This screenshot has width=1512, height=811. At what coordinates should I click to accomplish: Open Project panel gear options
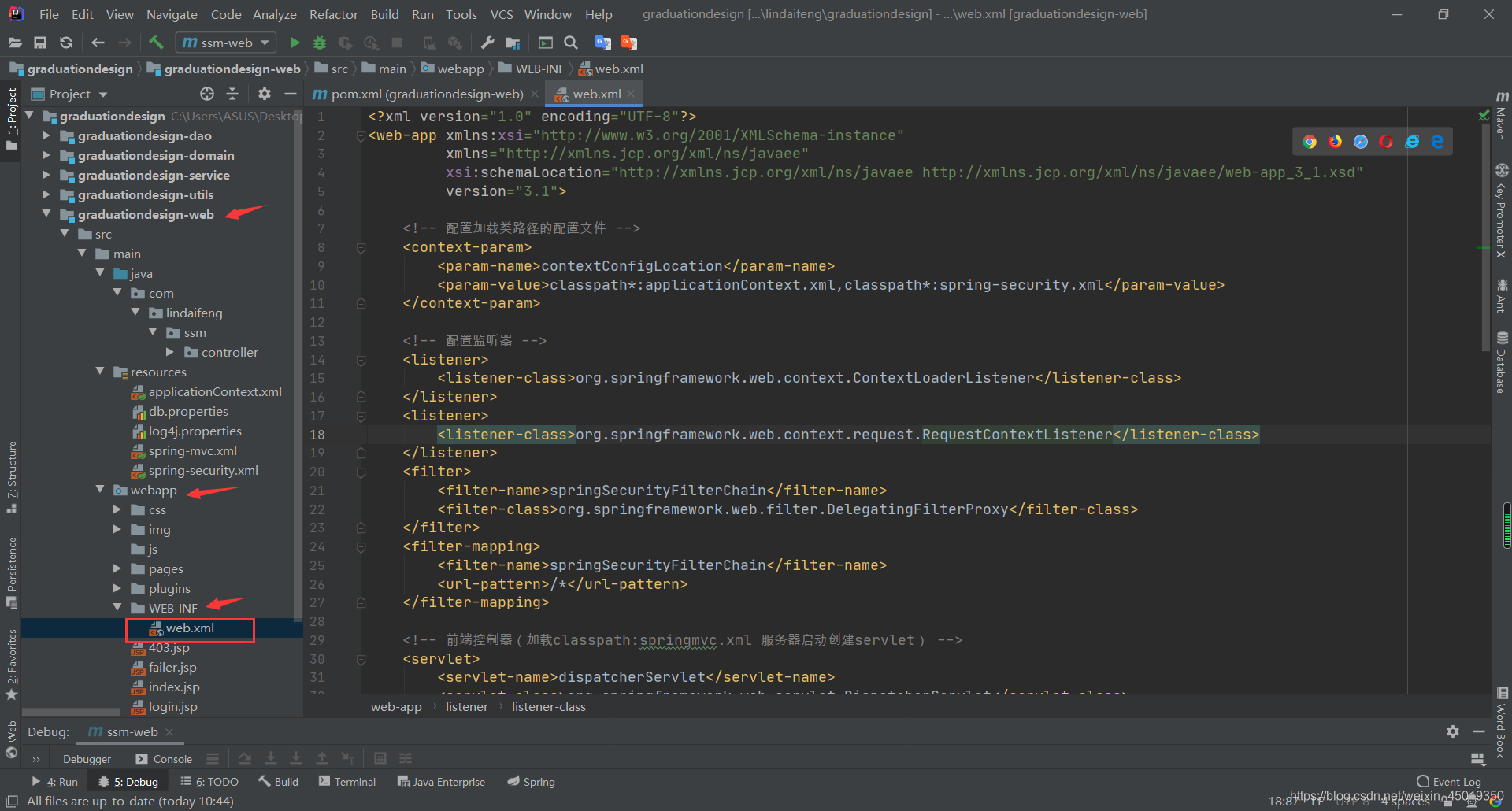tap(265, 94)
